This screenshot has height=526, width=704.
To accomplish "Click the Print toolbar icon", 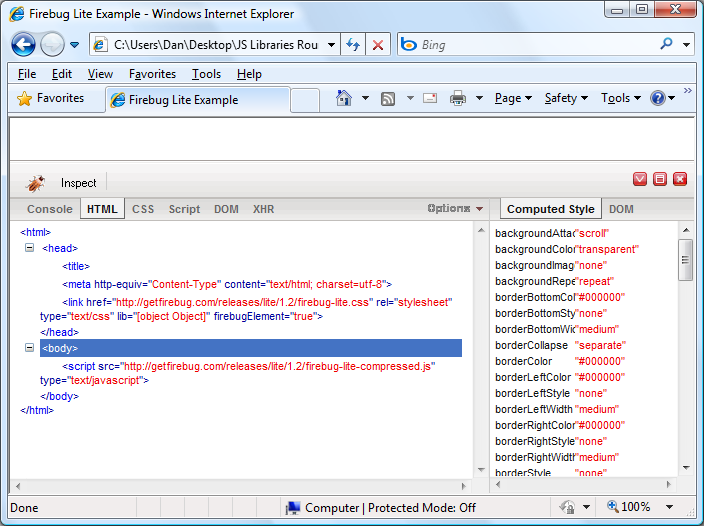I will (x=458, y=98).
